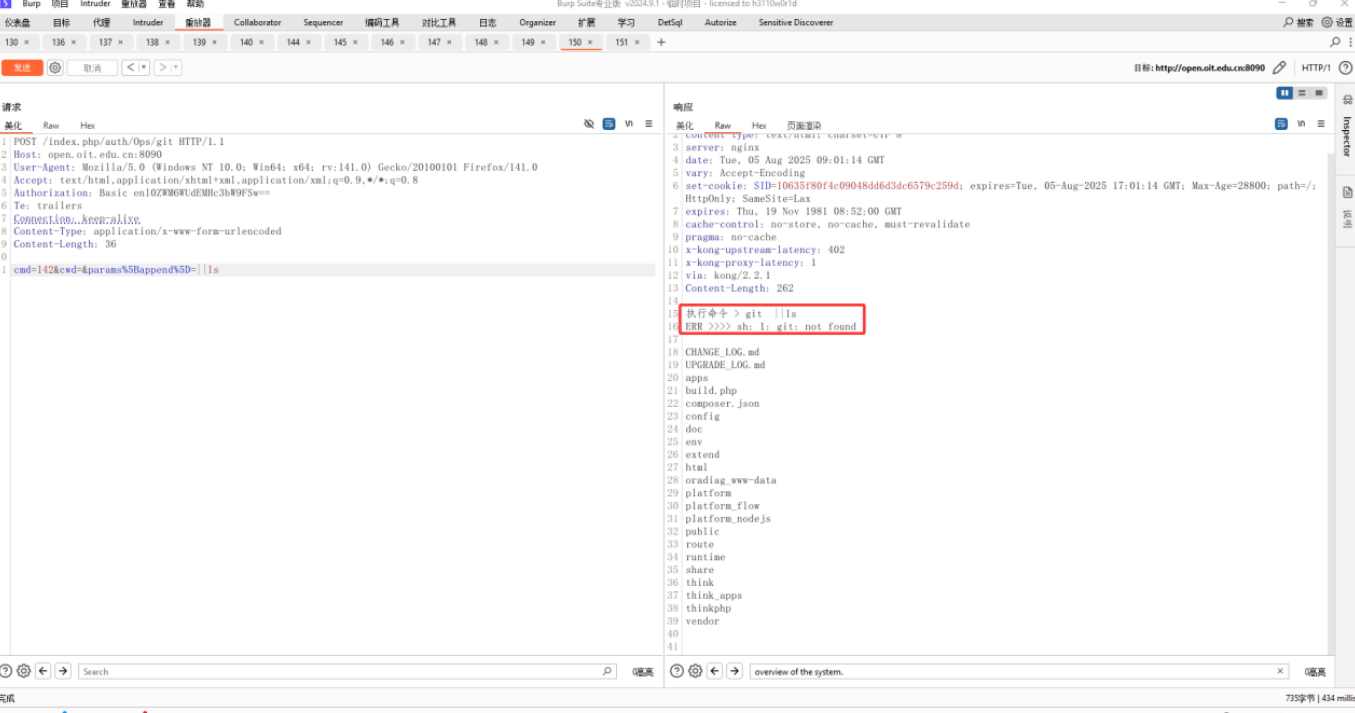Select the Hex tab in request panel
1355x713 pixels.
[x=88, y=126]
